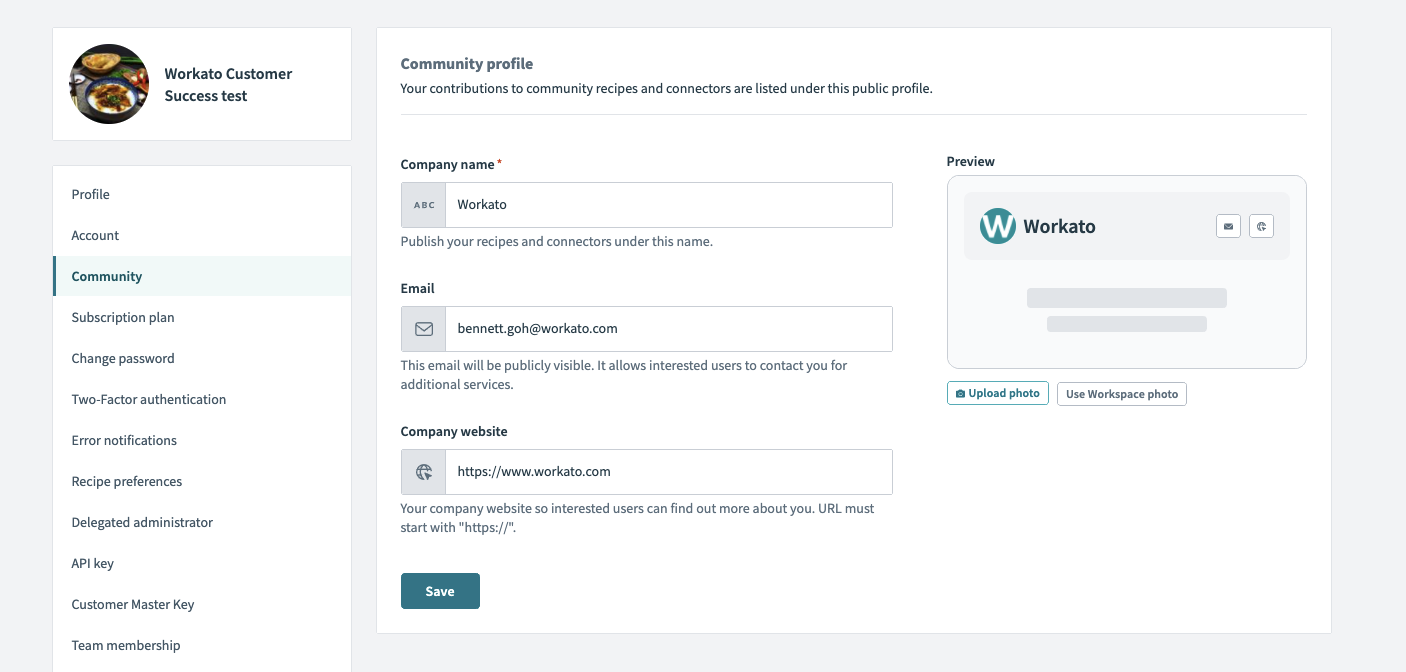
Task: Click the camera icon inside Upload photo
Action: tap(963, 393)
